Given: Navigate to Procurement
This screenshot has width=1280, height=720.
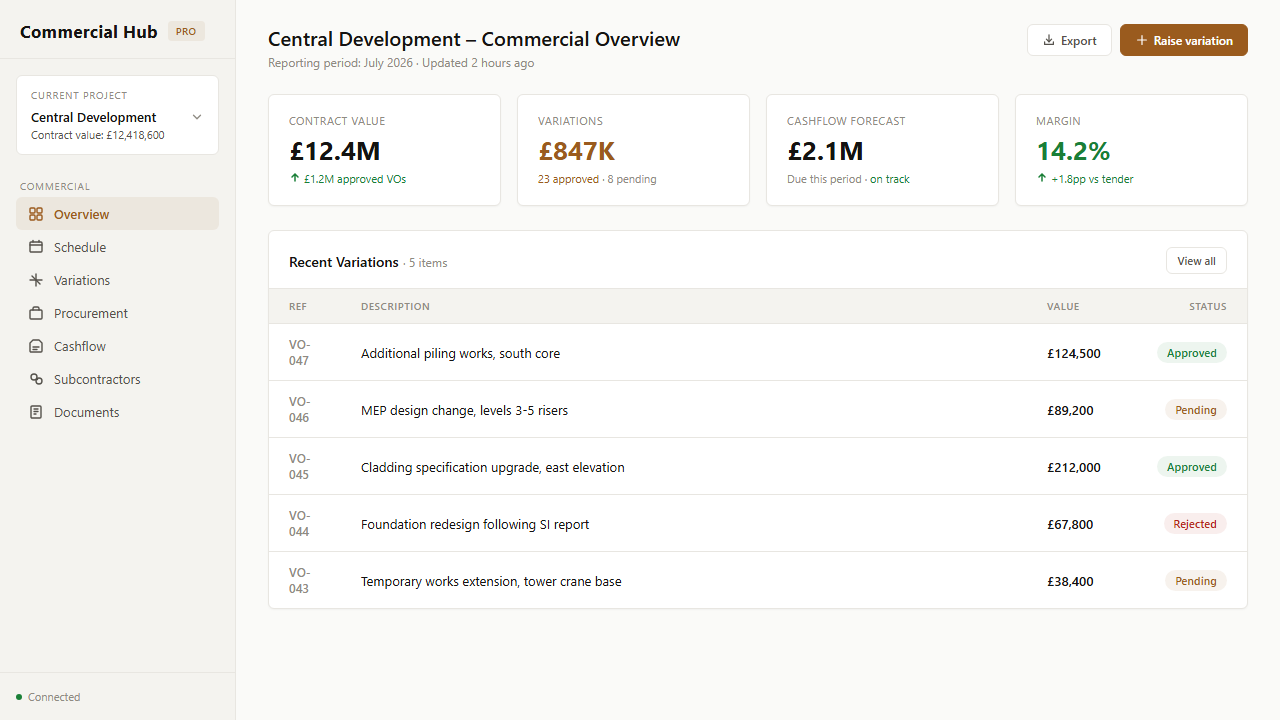Looking at the screenshot, I should 117,313.
